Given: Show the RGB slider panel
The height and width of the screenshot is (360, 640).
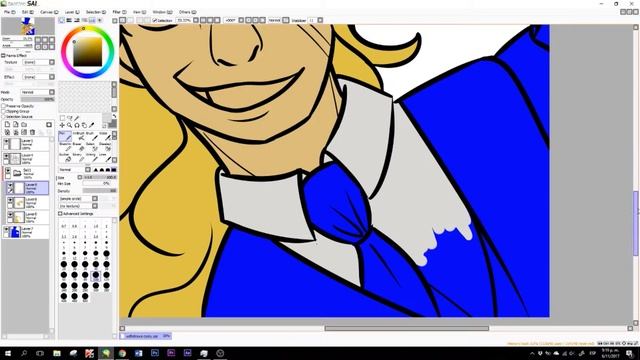Looking at the screenshot, I should point(69,20).
